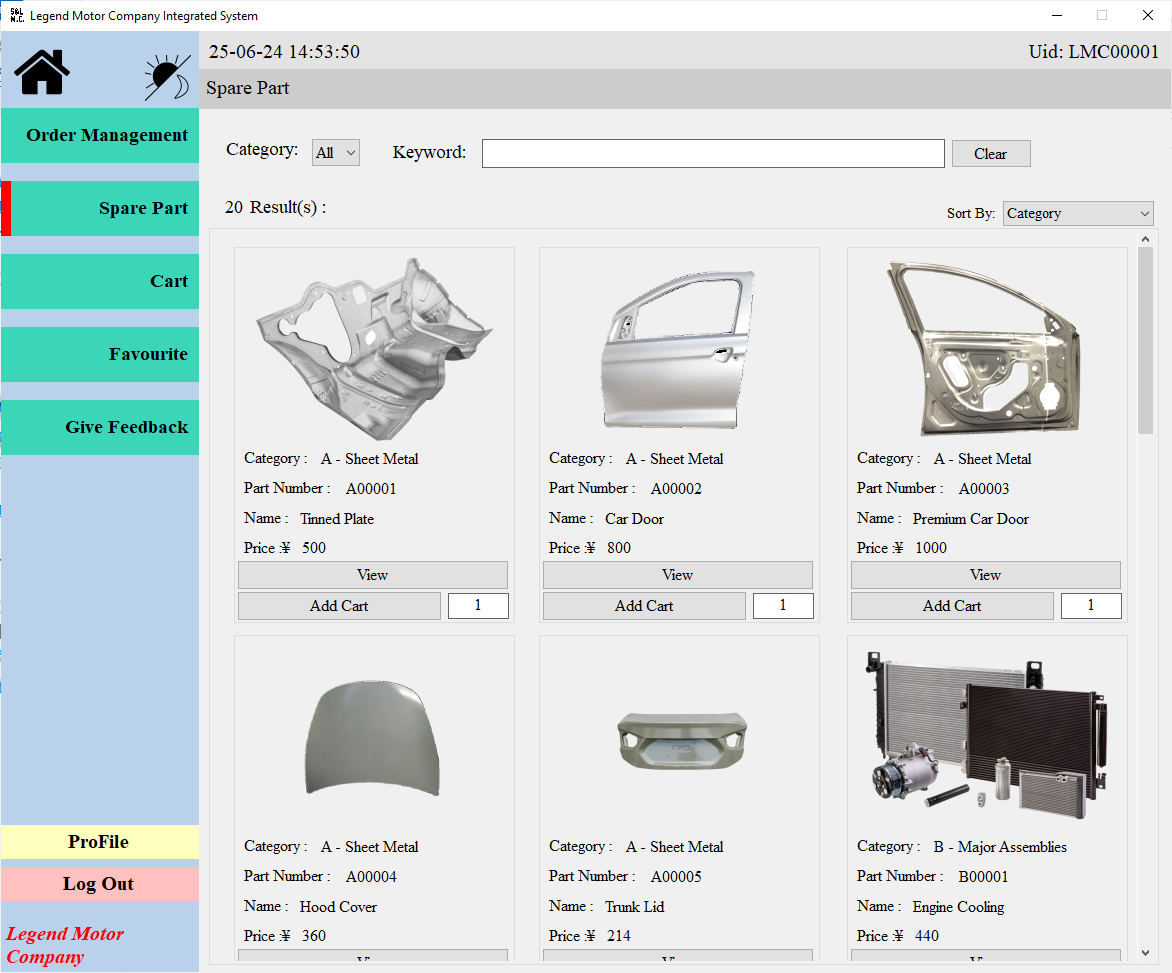Click the scroll-down arrow of the results list
Image resolution: width=1172 pixels, height=973 pixels.
(x=1145, y=953)
